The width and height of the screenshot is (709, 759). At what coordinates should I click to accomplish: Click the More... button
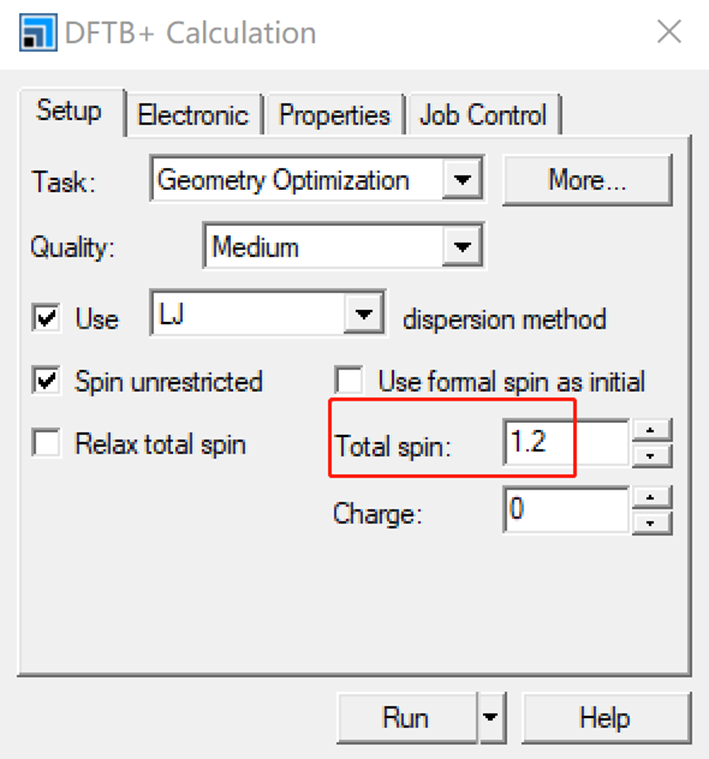tap(587, 181)
